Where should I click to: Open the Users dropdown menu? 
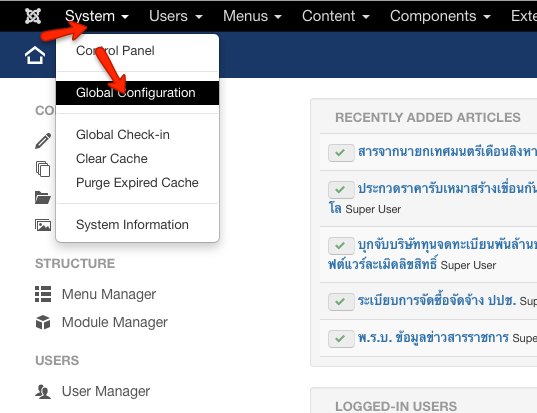pos(176,16)
